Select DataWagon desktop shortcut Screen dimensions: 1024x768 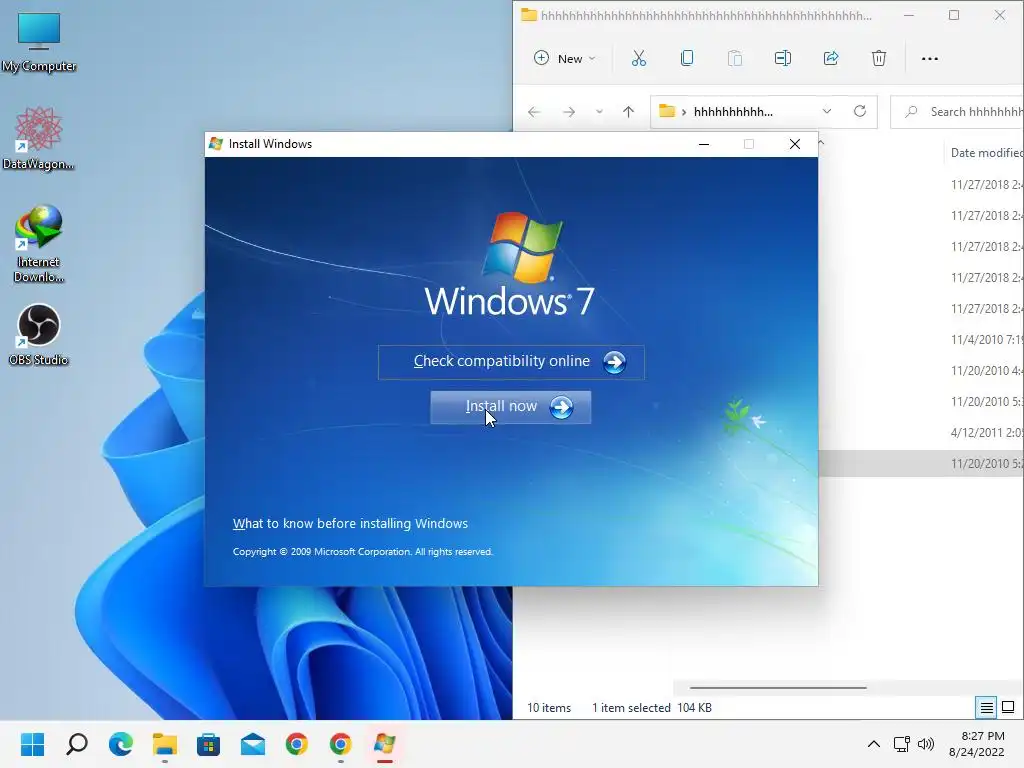[x=39, y=138]
